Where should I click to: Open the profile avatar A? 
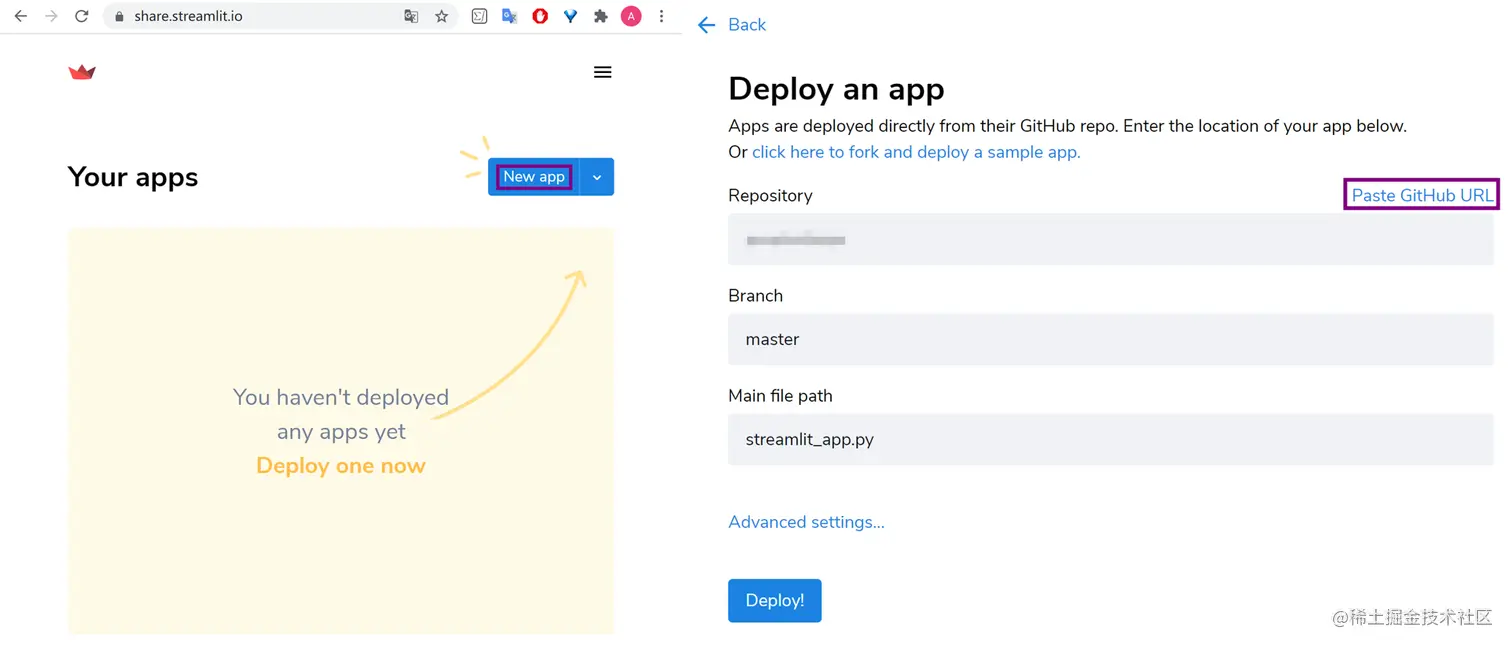631,16
